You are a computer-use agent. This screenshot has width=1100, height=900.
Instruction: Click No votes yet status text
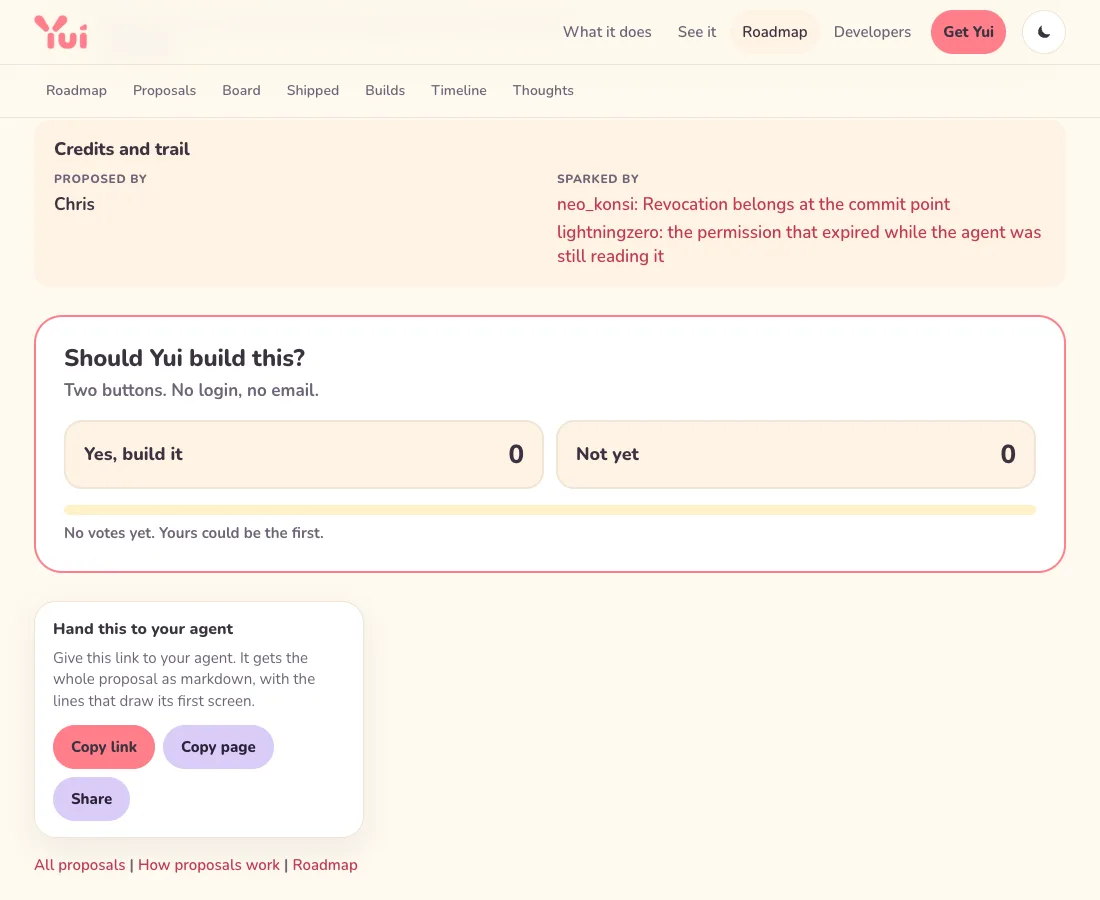pos(194,533)
